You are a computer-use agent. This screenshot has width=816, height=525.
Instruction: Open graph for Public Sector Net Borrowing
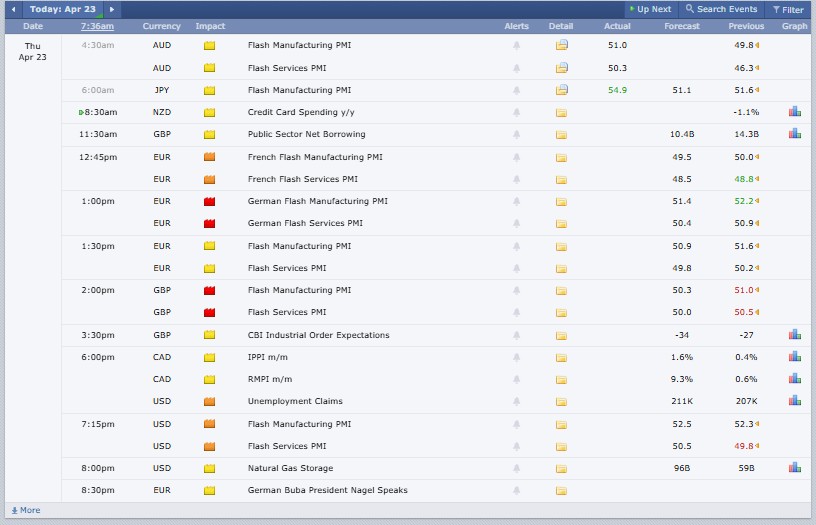(794, 134)
